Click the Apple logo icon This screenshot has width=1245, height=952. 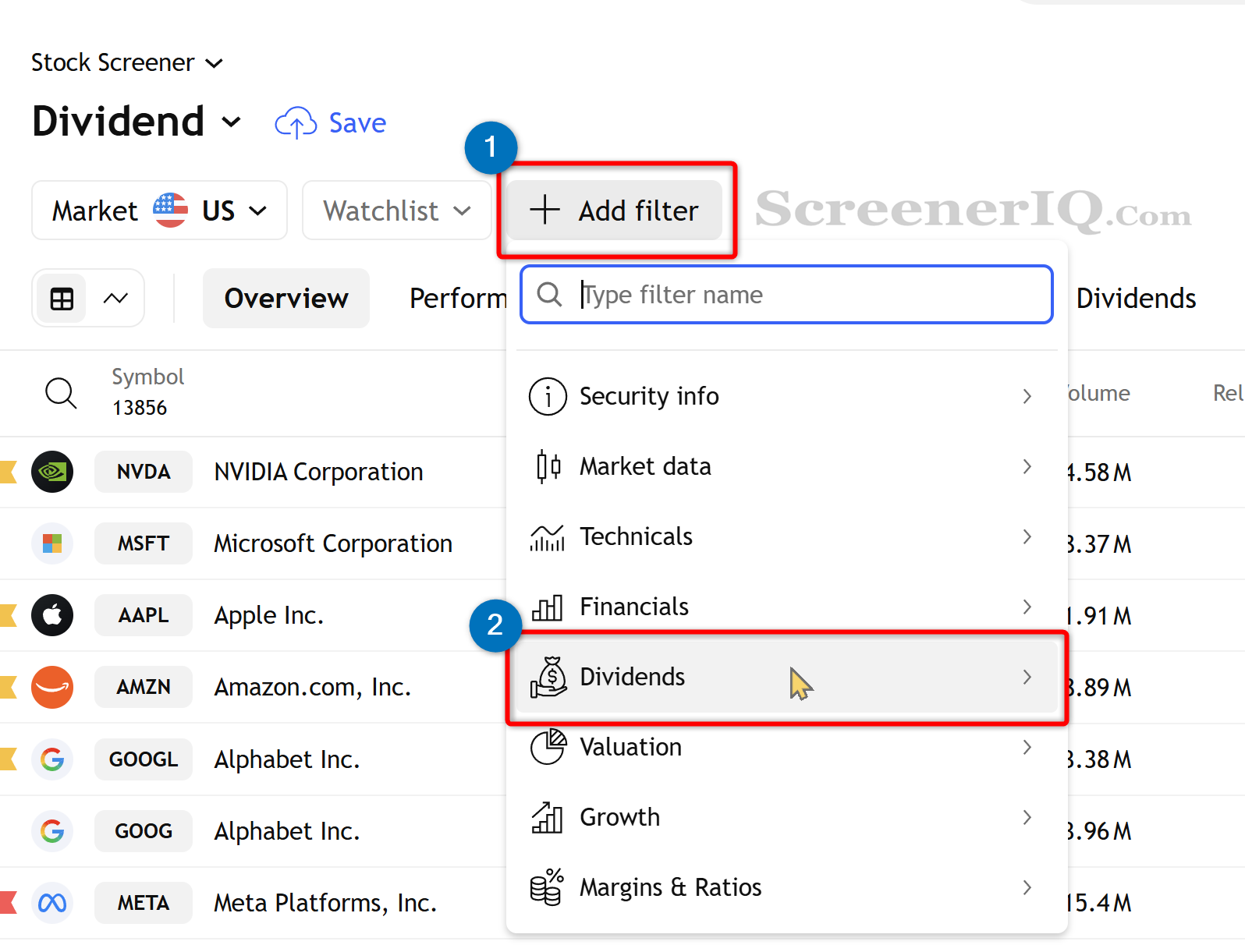(52, 615)
